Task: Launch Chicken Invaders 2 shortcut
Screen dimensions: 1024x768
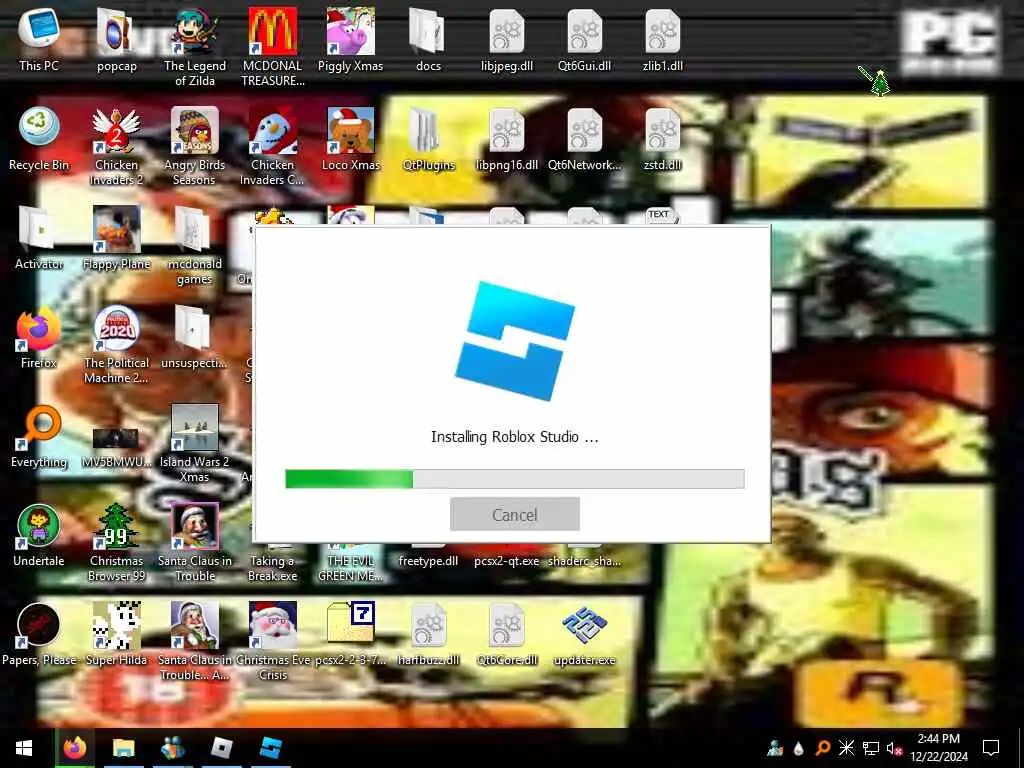Action: tap(116, 146)
